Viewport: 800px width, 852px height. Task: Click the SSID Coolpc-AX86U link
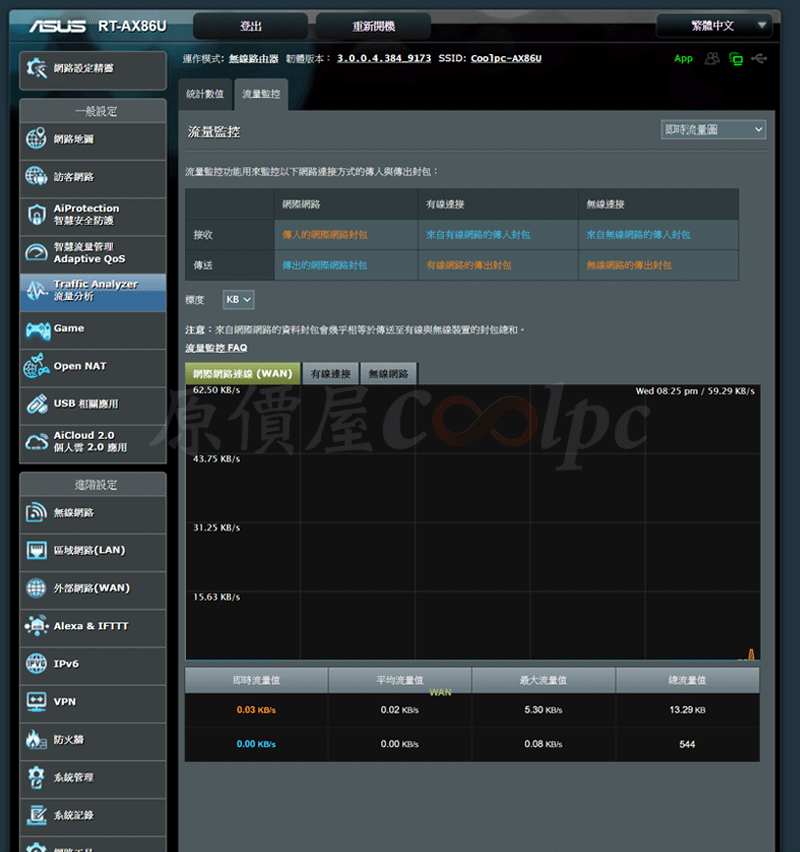coord(506,58)
